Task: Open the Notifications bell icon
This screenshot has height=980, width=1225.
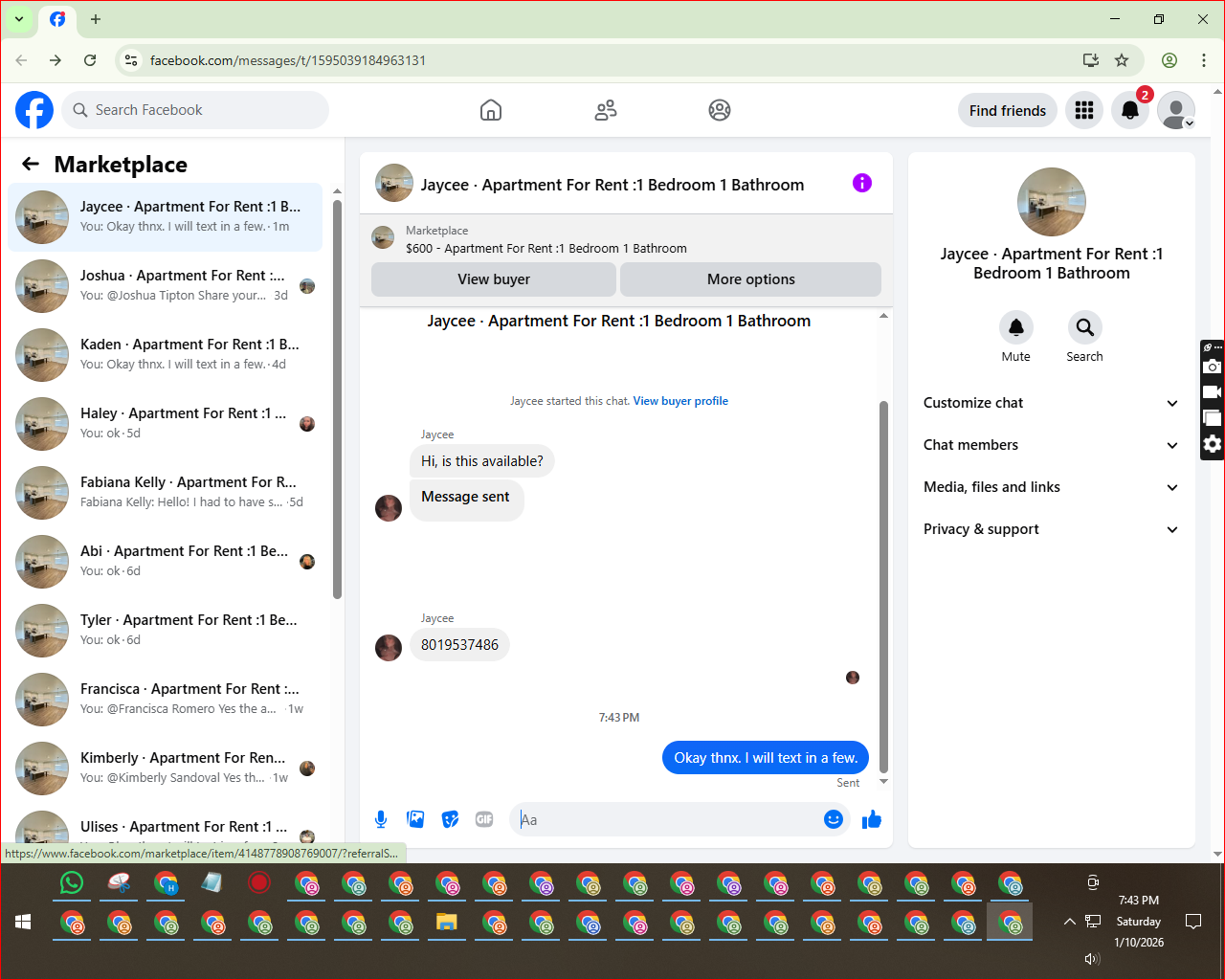Action: pos(1130,110)
